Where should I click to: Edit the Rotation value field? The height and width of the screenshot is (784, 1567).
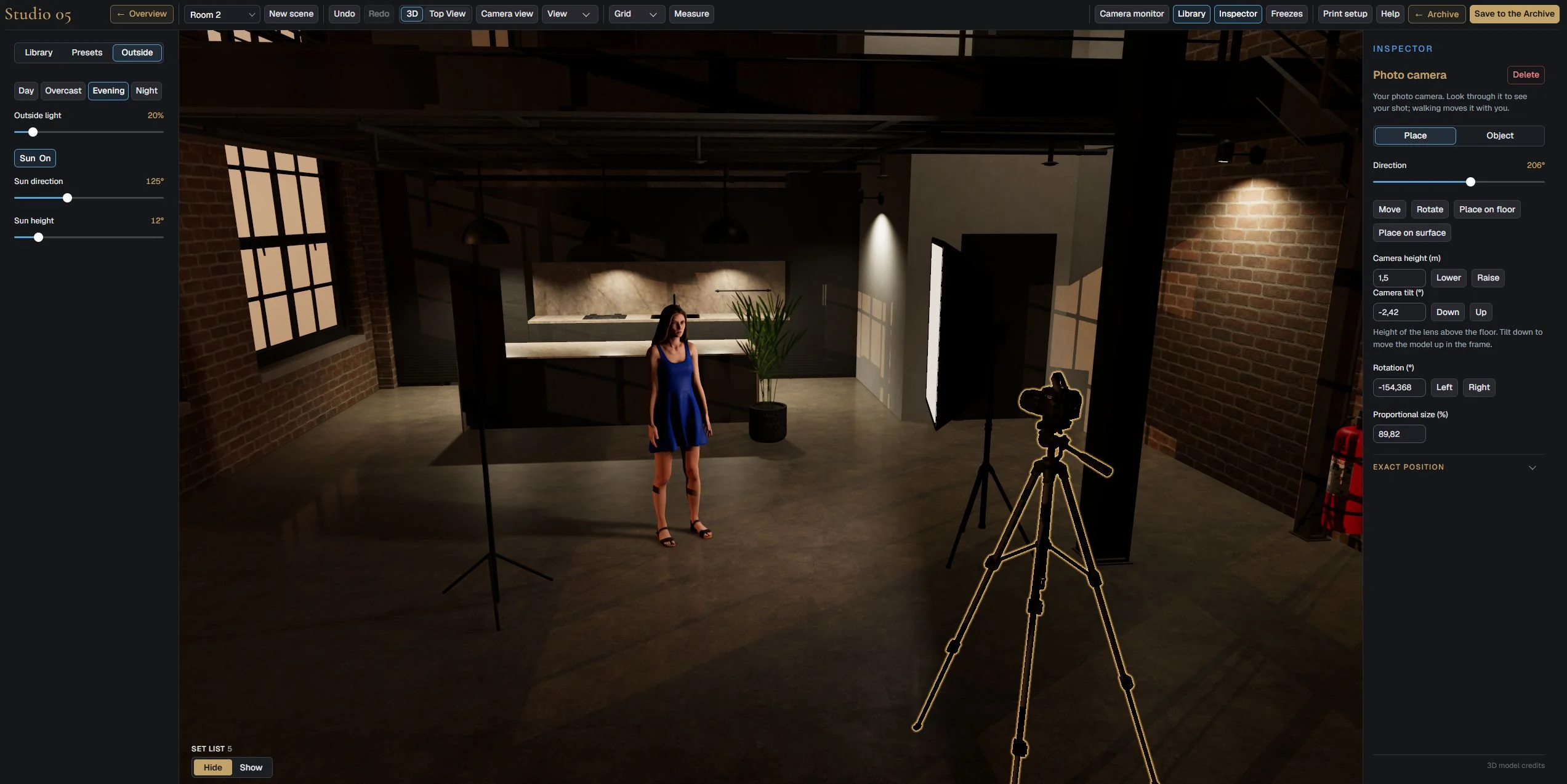tap(1399, 388)
